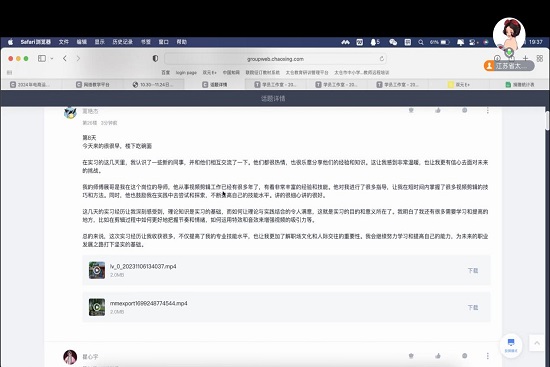Like the second post with the thumbs-up icon
Screen dimensions: 550x367
[x=438, y=356]
